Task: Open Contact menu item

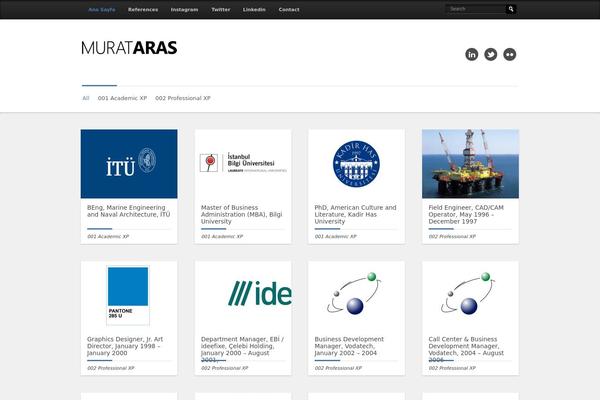Action: coord(289,10)
